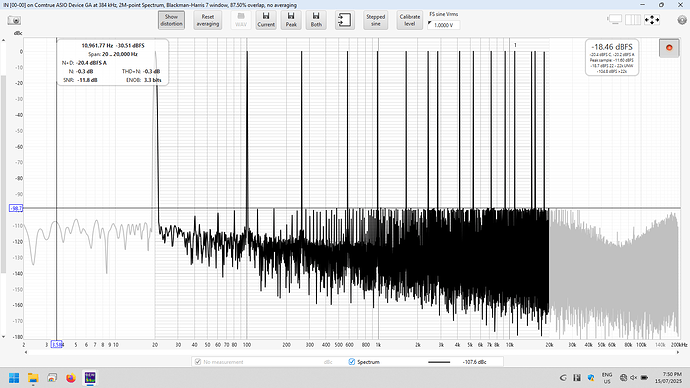690x388 pixels.
Task: Save the Peak trace
Action: [291, 20]
